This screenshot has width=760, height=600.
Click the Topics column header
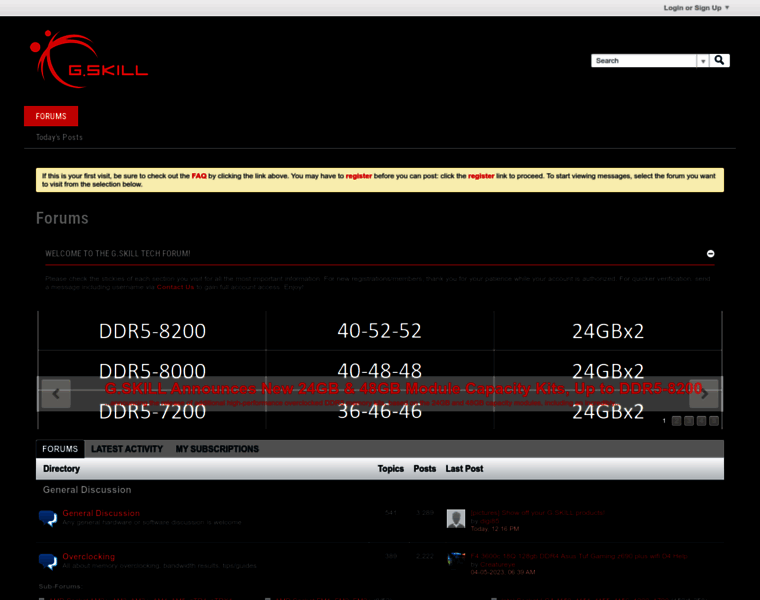tap(391, 469)
